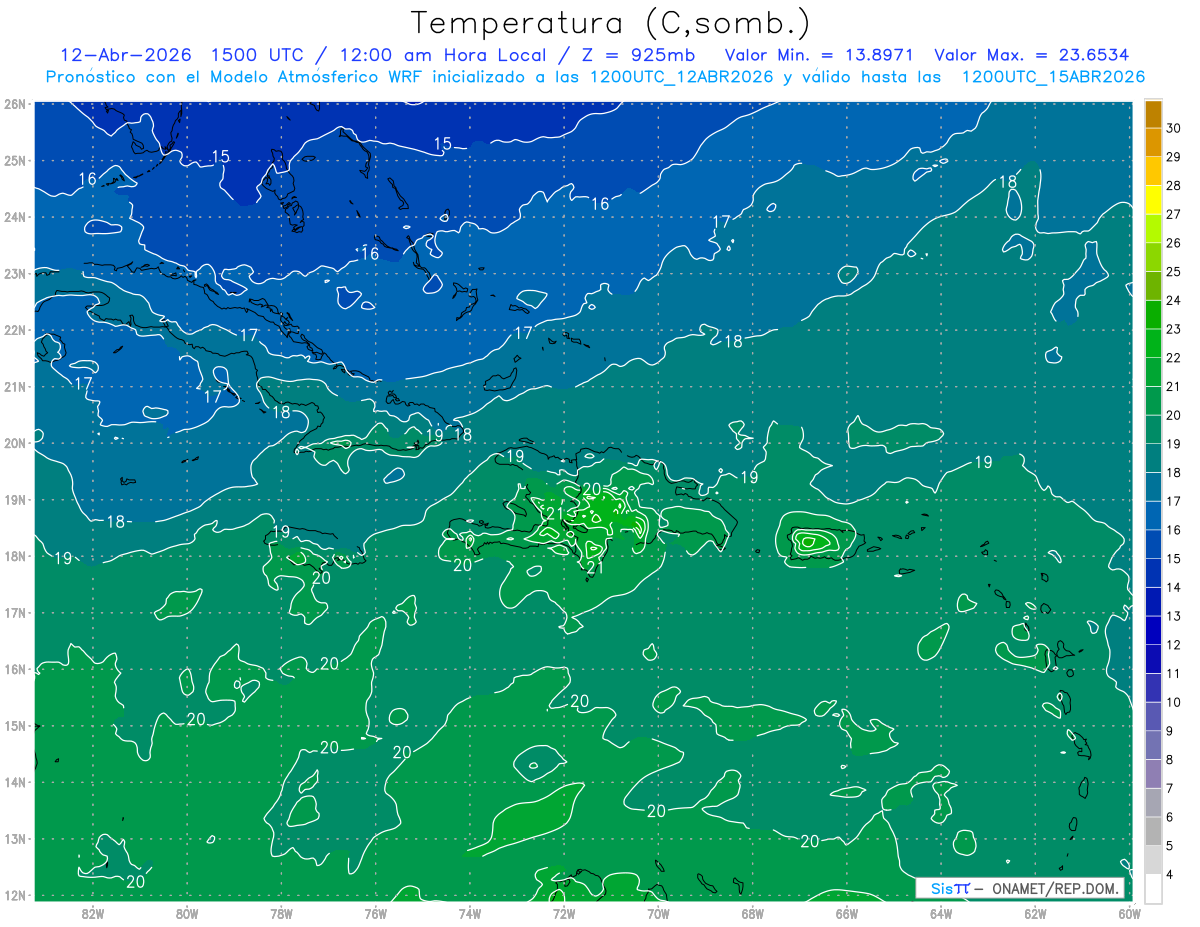Click the Sis ONAMET/REP.DOM. logo box
Image resolution: width=1200 pixels, height=927 pixels.
point(1020,888)
